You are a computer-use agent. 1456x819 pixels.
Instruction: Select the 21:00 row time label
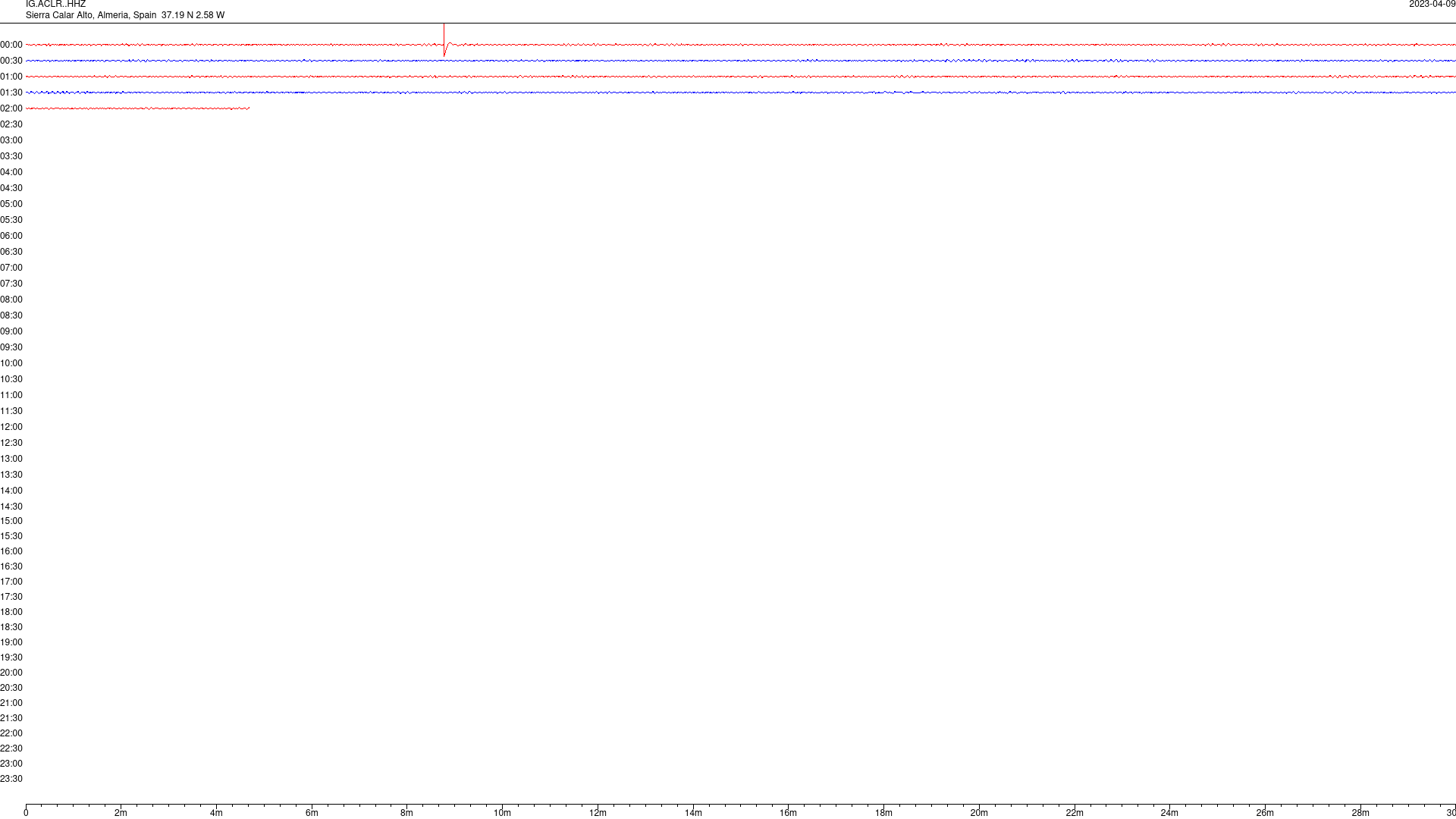point(11,703)
